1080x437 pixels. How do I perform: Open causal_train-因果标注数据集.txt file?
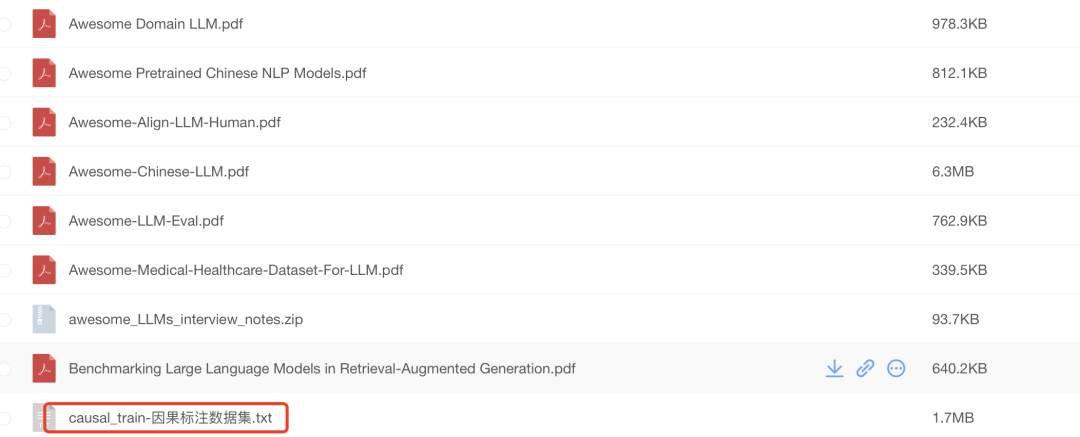[x=171, y=418]
